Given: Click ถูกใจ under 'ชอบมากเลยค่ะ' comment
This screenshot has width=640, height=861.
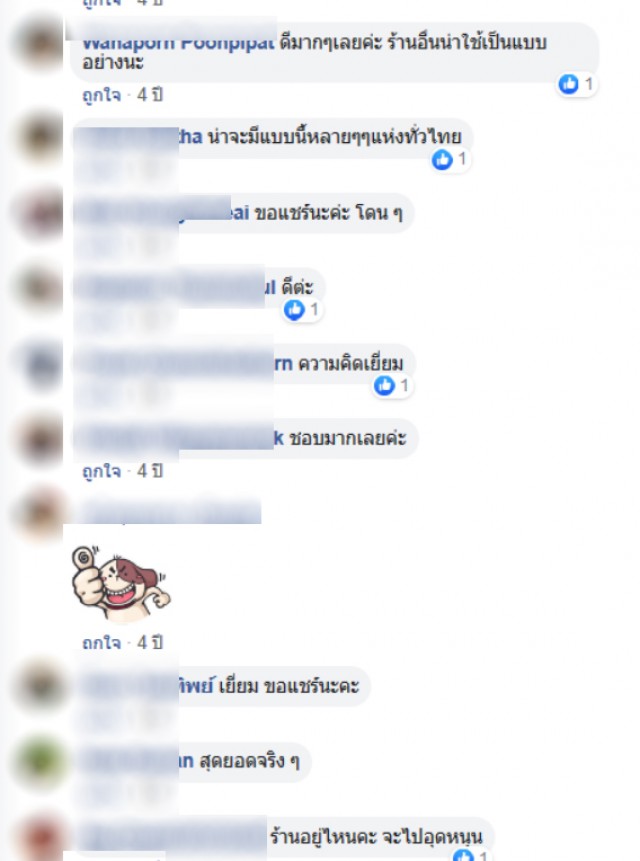Looking at the screenshot, I should 102,471.
